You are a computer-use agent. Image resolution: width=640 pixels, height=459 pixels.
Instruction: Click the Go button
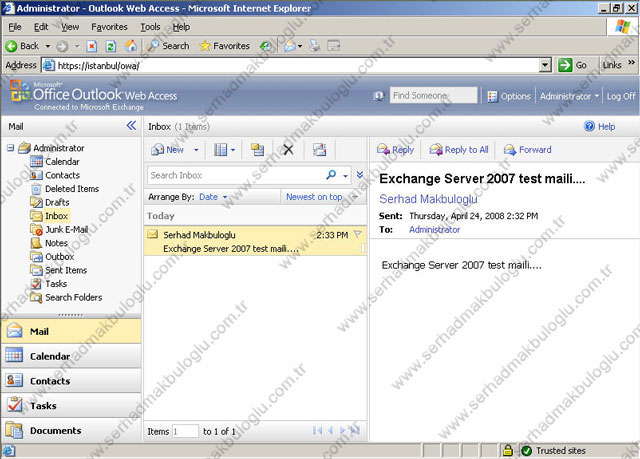tap(572, 65)
